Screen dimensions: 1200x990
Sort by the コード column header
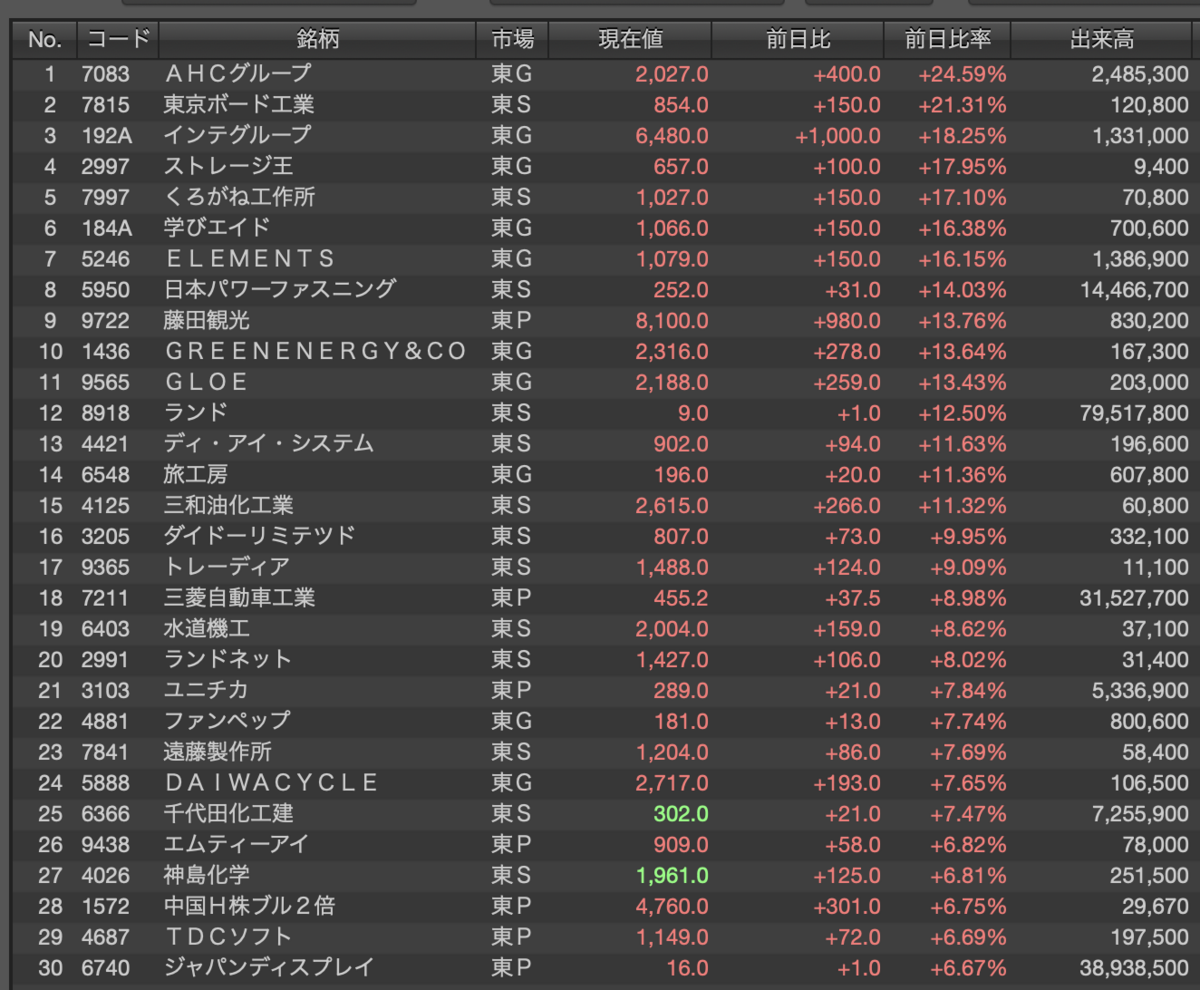(x=118, y=40)
